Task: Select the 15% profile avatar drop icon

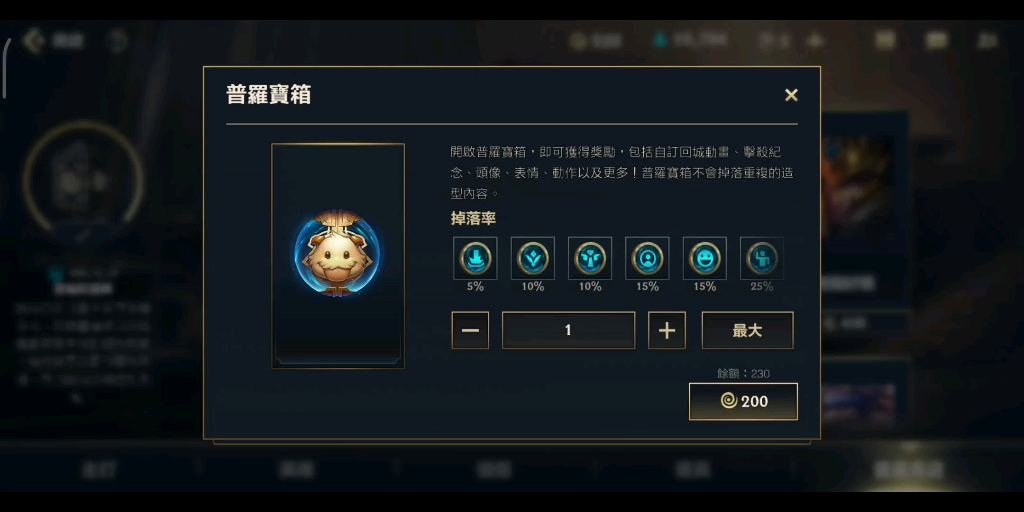Action: (647, 258)
